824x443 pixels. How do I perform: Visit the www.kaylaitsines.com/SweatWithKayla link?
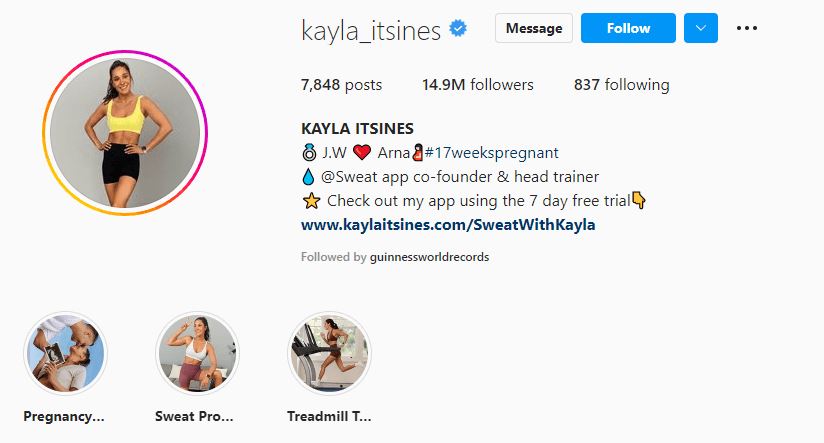point(448,225)
